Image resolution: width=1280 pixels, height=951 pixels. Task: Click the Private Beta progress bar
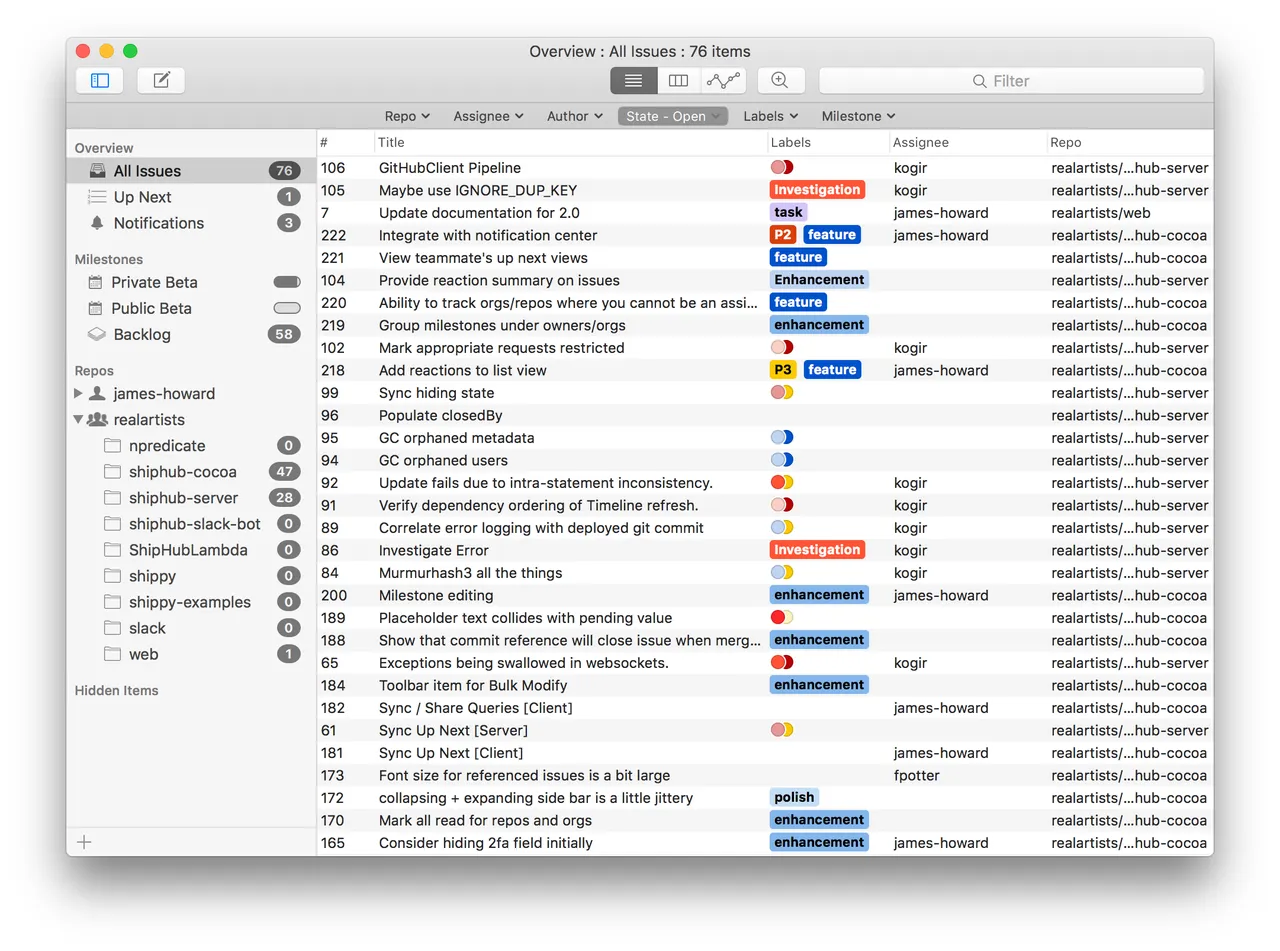click(x=287, y=282)
